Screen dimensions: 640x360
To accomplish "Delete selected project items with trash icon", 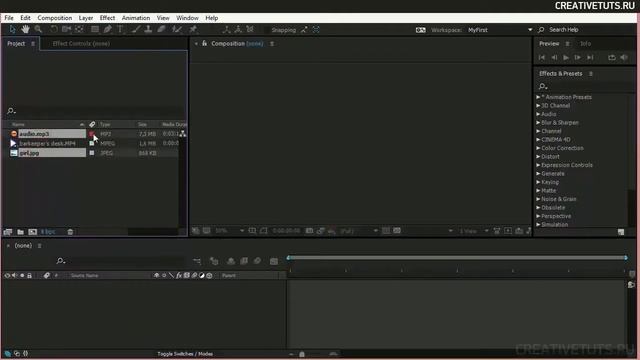I will (x=70, y=232).
